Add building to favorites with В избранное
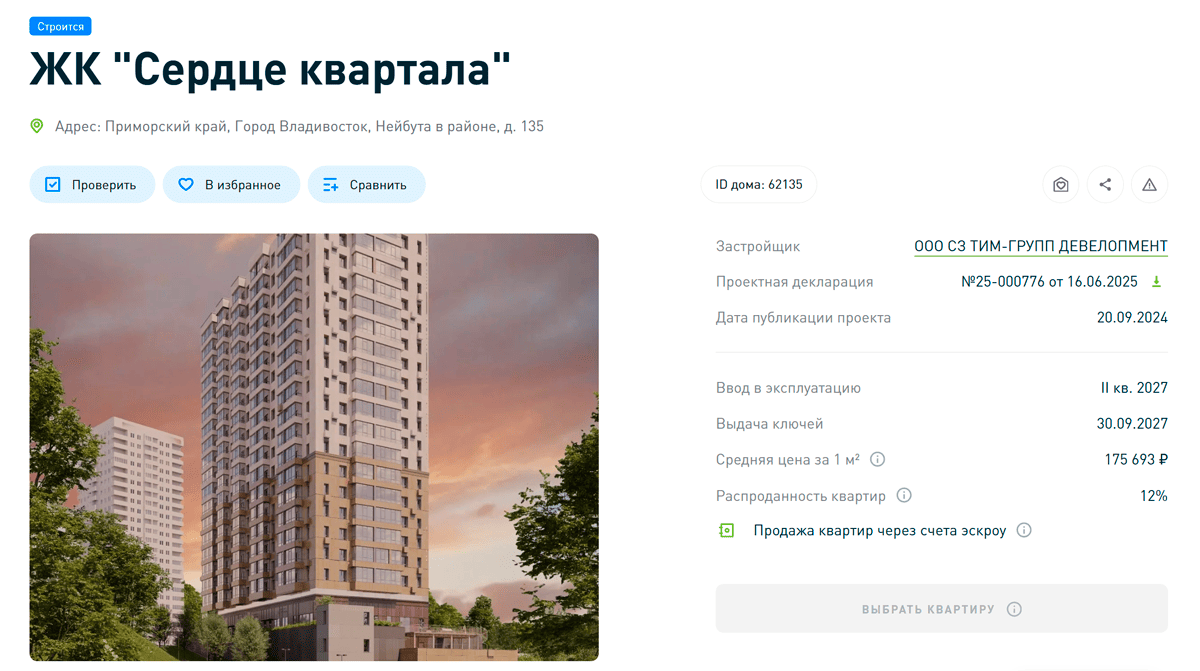Viewport: 1200px width, 671px height. coord(231,185)
